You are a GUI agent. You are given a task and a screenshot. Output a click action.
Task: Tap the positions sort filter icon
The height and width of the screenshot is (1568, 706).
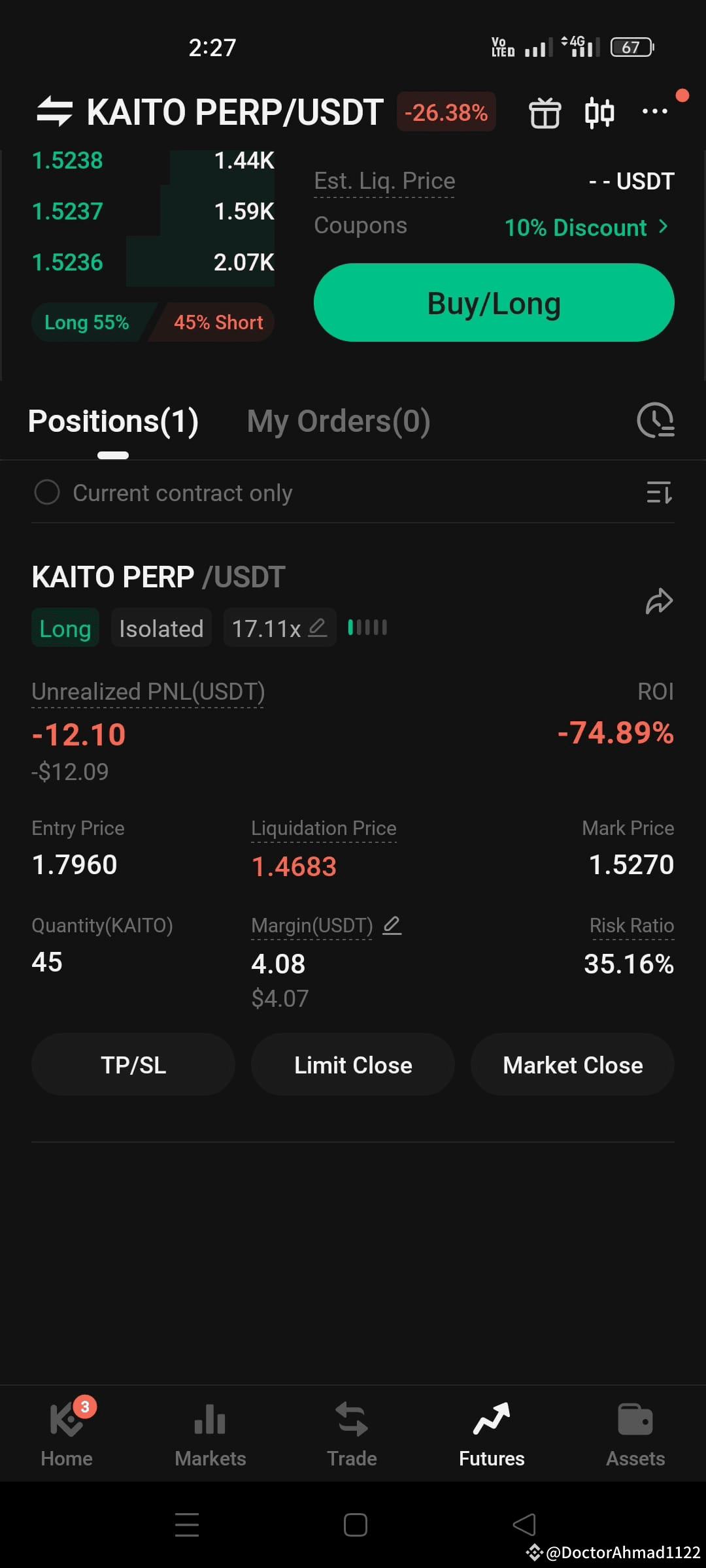click(659, 493)
